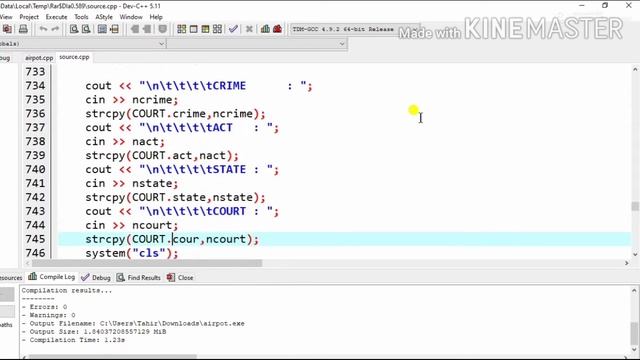Click line number 734 in the gutter
Screen dimensions: 640x360
35,86
